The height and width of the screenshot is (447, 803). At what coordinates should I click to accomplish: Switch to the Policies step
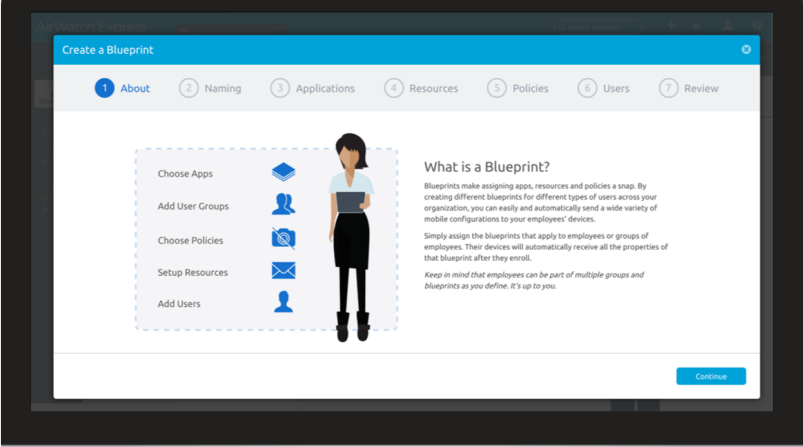point(518,88)
